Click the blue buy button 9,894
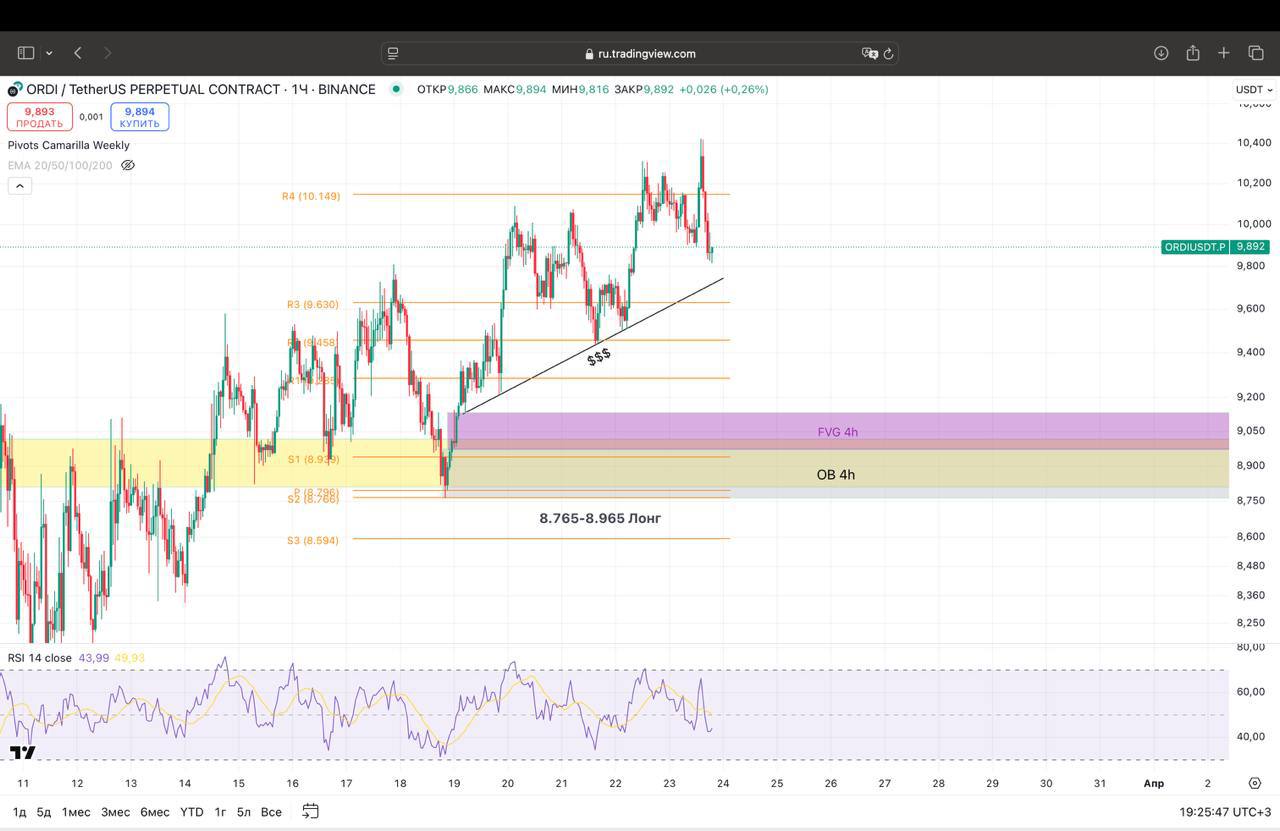Screen dimensions: 1280x831 coord(140,117)
